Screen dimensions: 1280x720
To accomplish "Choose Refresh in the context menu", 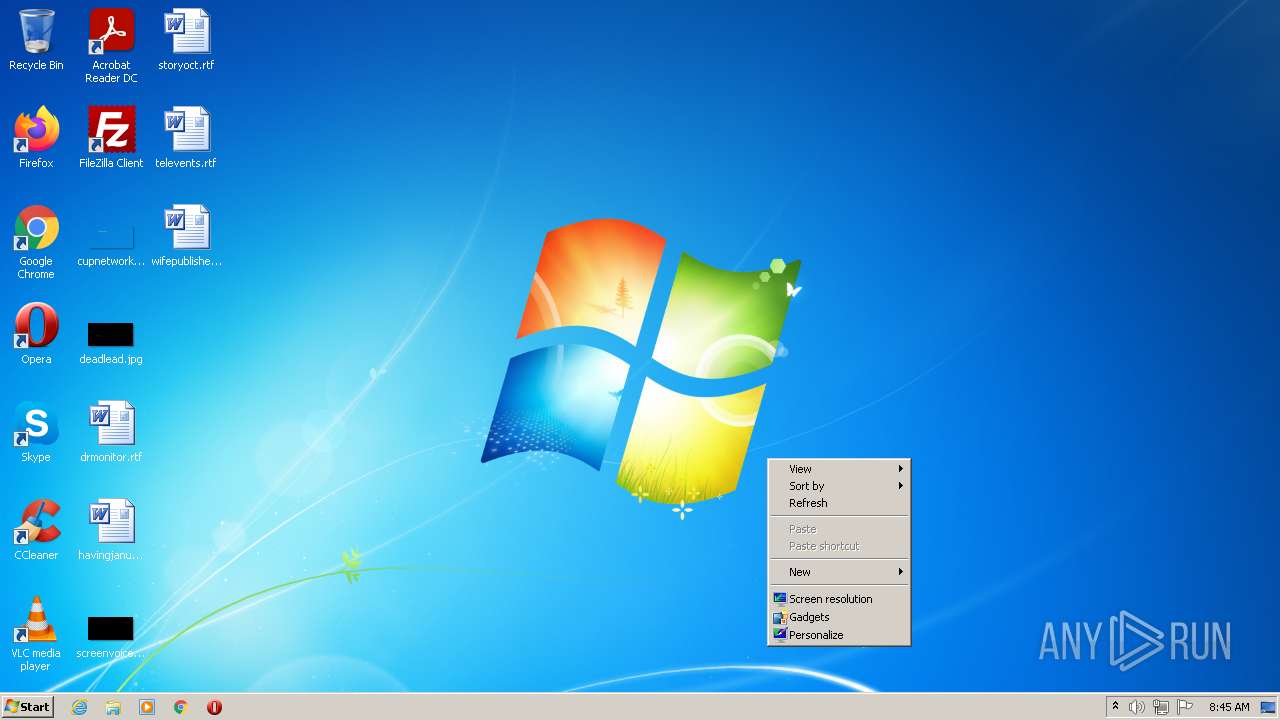I will (839, 503).
